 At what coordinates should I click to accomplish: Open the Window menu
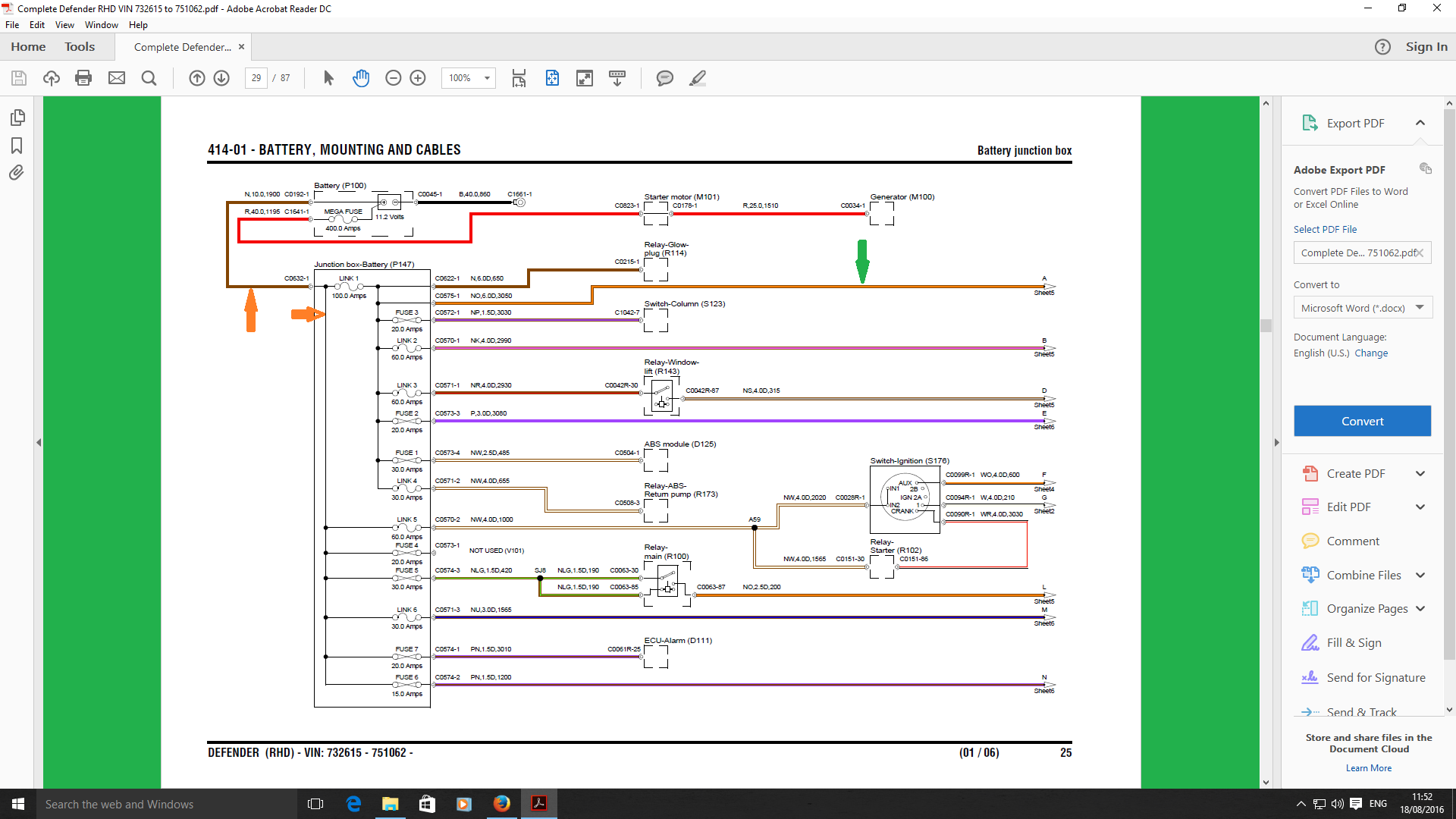pyautogui.click(x=102, y=25)
